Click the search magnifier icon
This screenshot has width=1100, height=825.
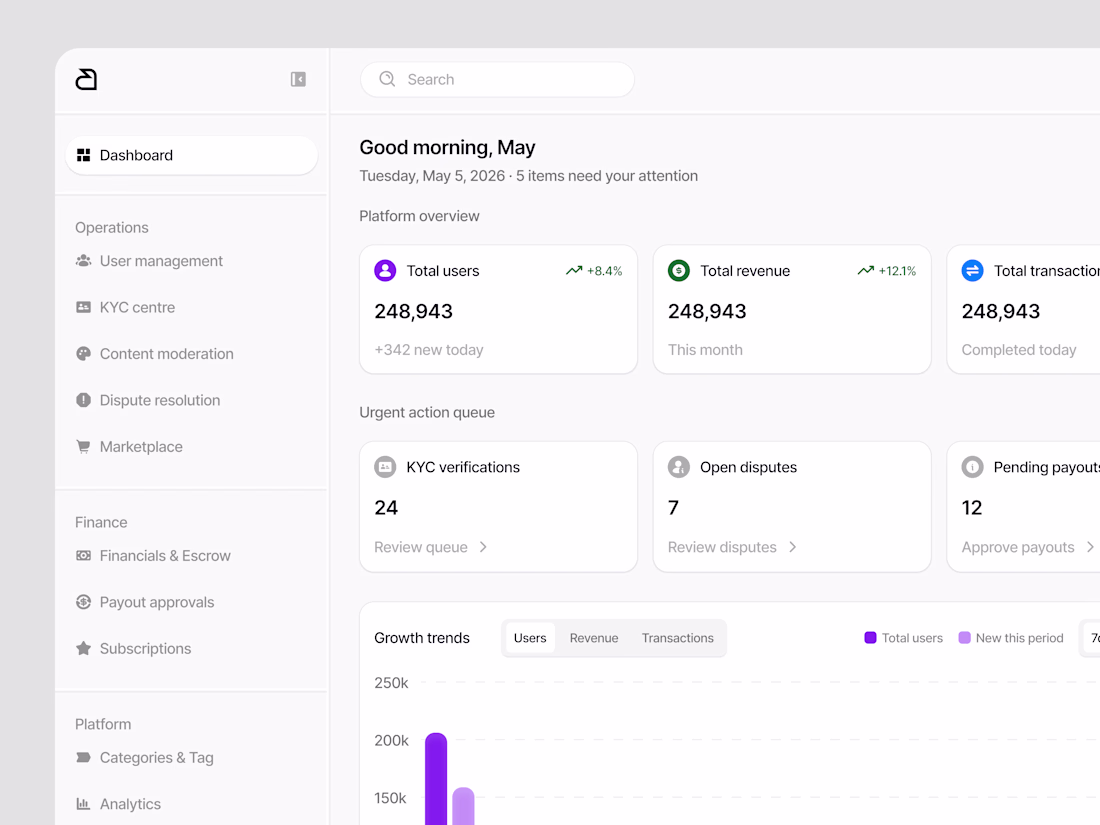(x=387, y=79)
